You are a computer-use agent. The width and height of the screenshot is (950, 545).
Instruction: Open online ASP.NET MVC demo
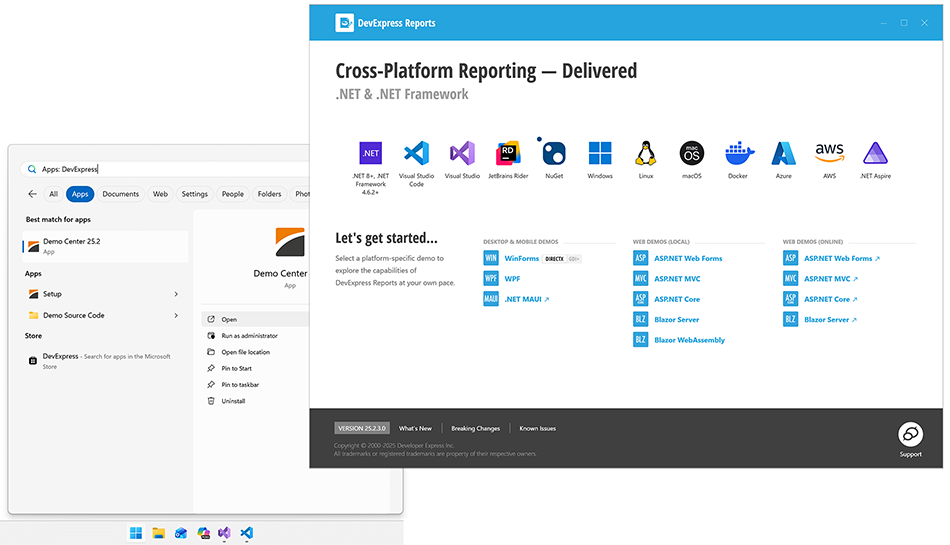831,279
